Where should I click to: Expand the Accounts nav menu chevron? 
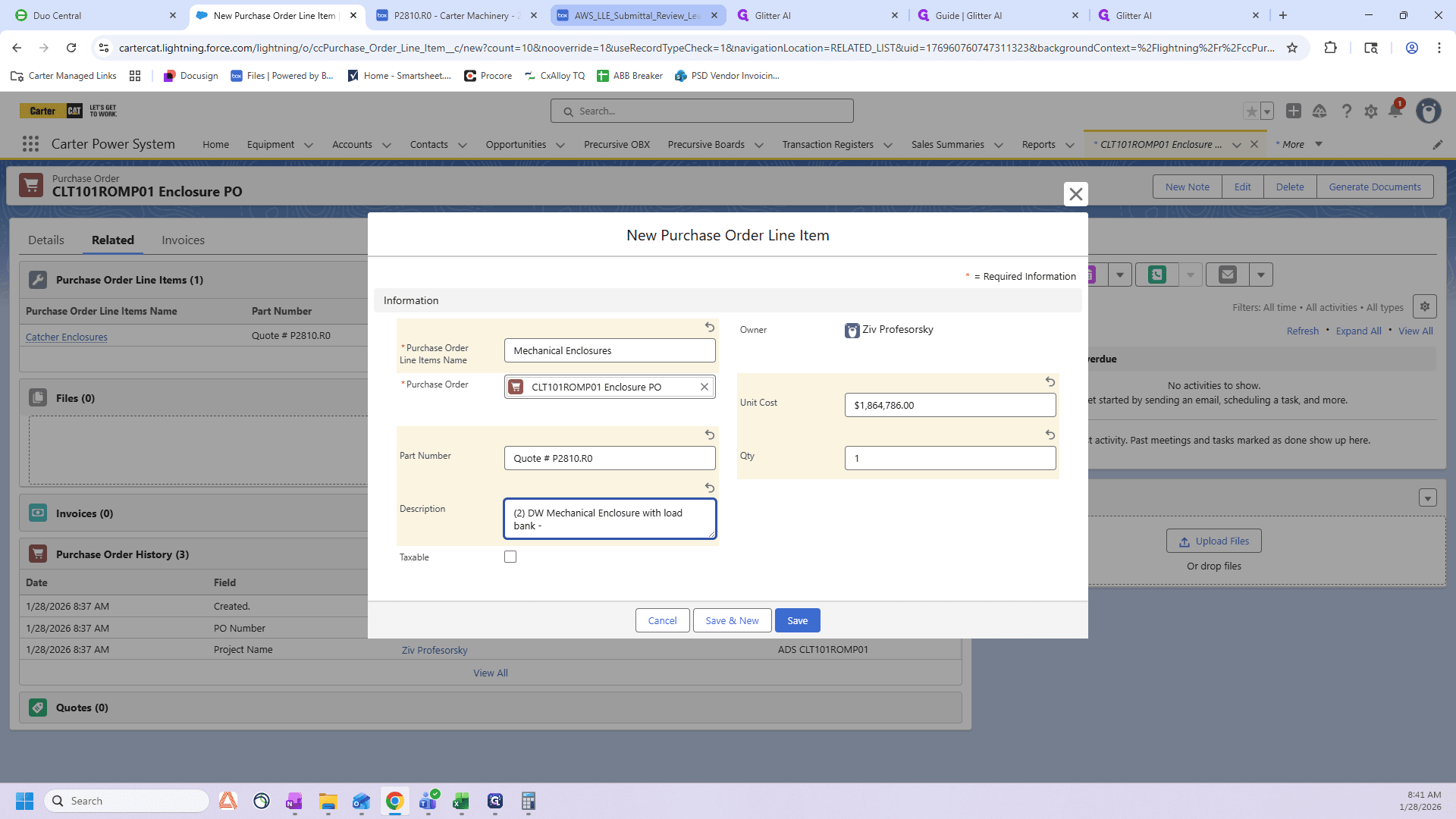point(387,145)
